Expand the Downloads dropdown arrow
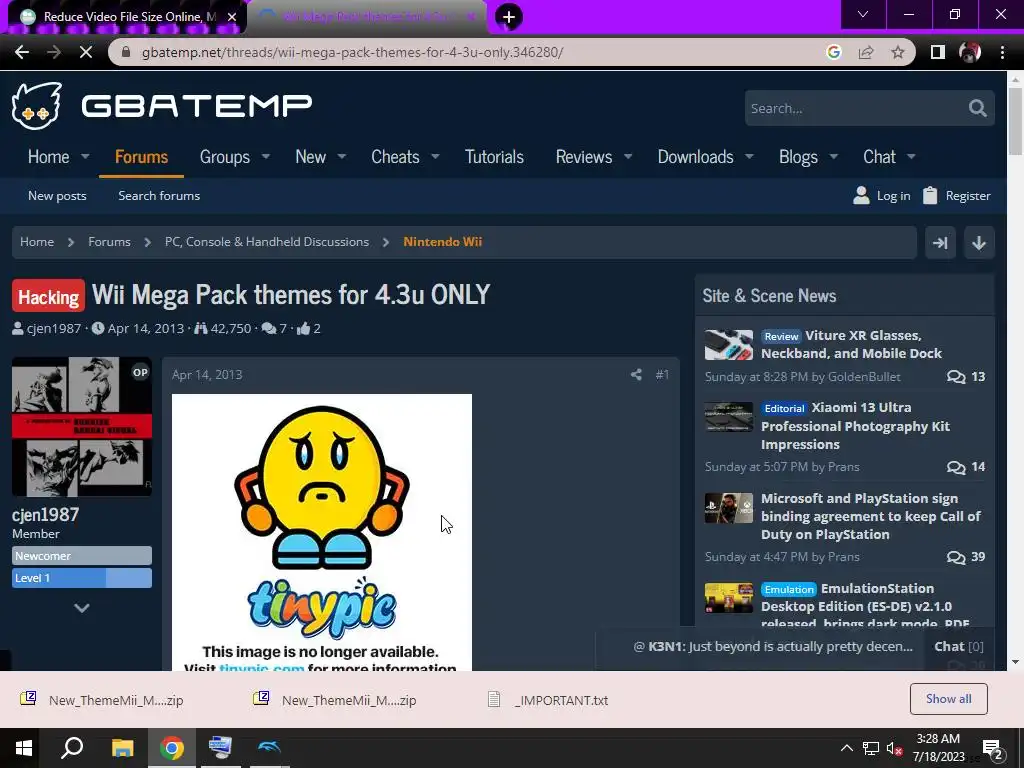 (749, 157)
